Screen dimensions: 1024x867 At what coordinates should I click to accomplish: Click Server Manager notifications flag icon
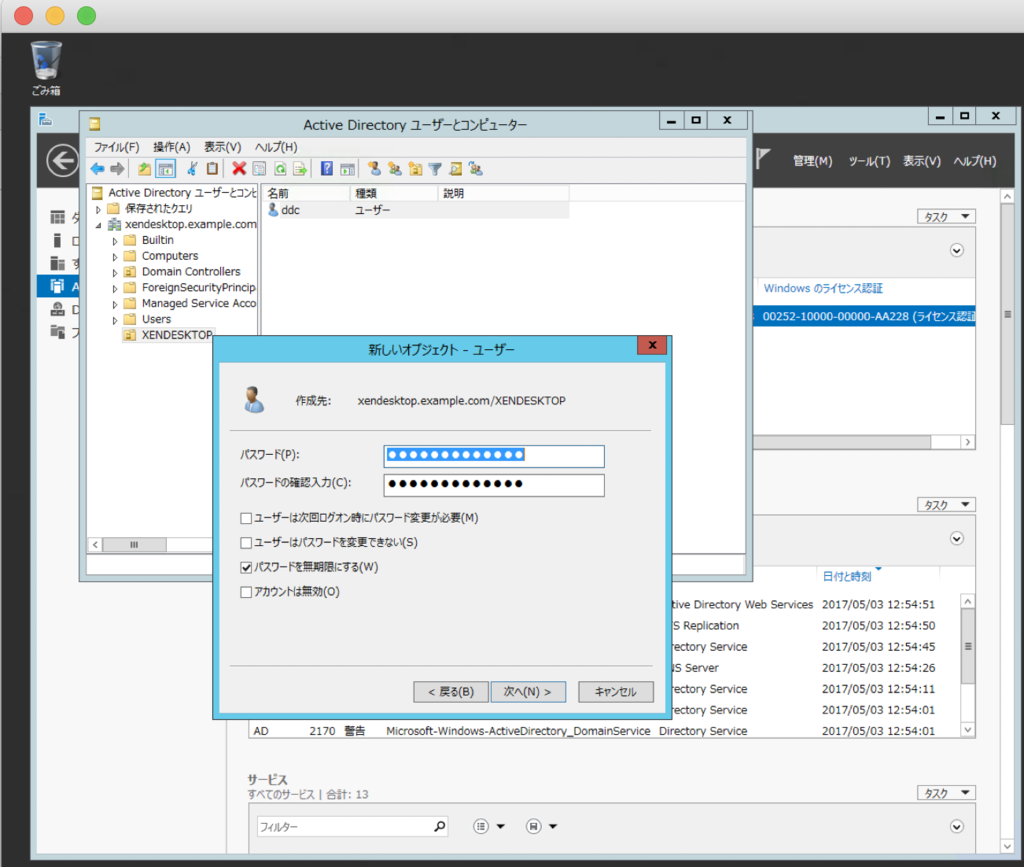tap(763, 158)
